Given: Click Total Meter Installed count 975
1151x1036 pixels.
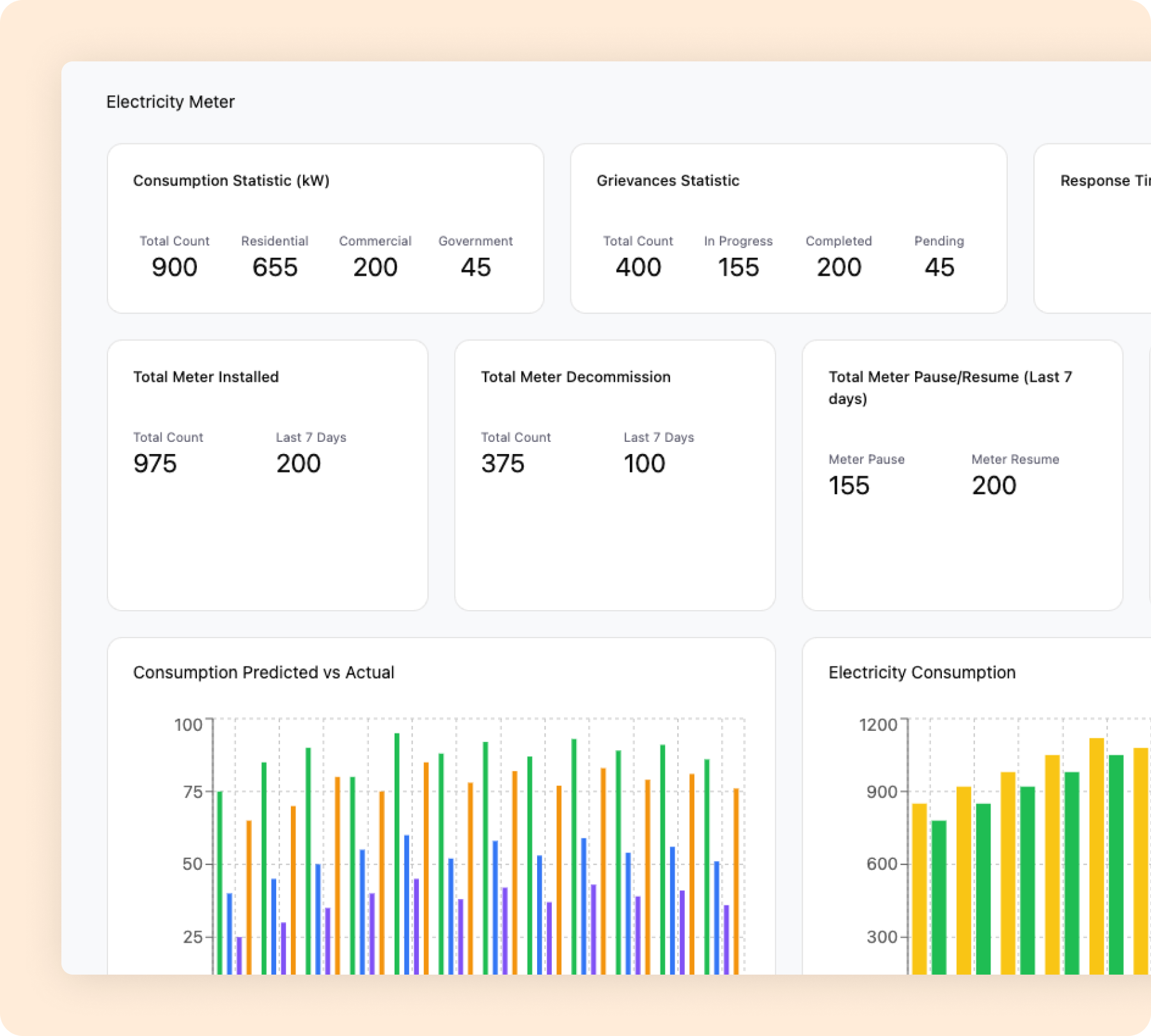Looking at the screenshot, I should pyautogui.click(x=155, y=464).
